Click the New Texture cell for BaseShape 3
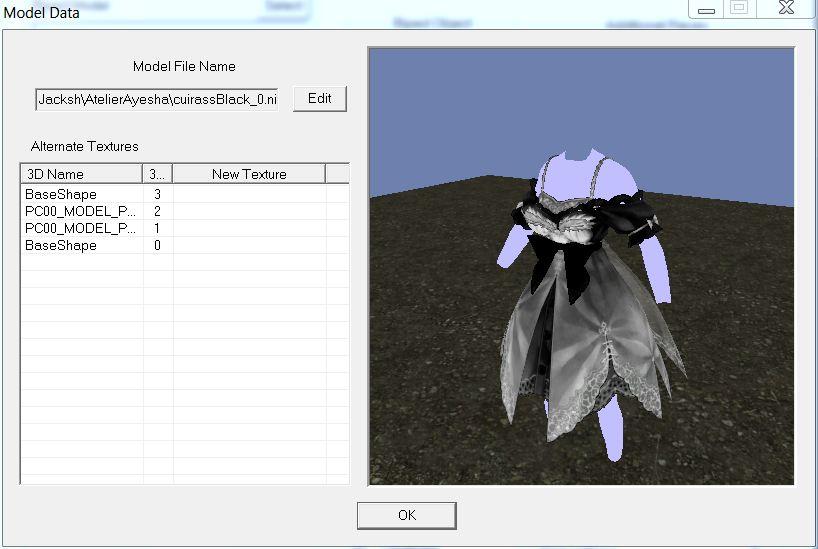The height and width of the screenshot is (549, 818). (250, 194)
